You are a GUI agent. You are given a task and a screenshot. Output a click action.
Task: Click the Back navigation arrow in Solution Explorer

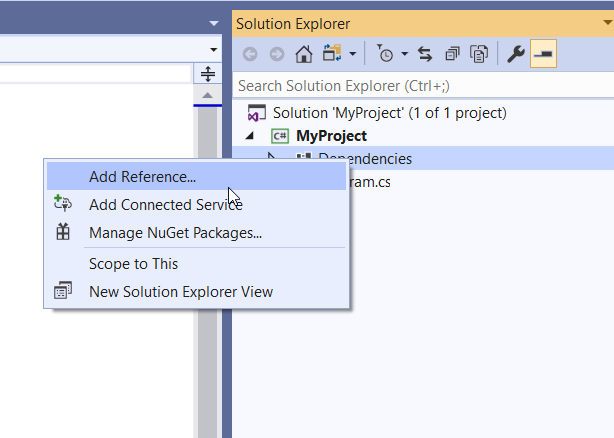[250, 54]
